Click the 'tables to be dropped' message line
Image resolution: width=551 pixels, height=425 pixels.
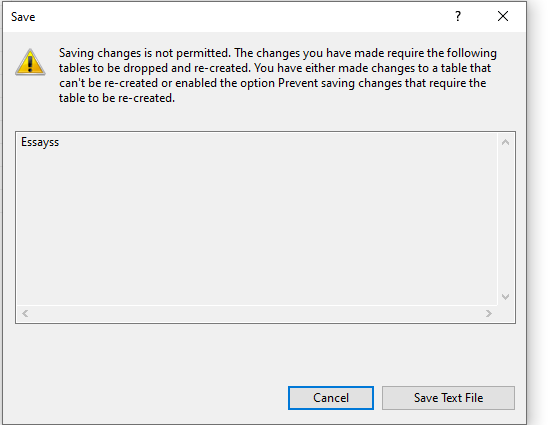click(275, 68)
